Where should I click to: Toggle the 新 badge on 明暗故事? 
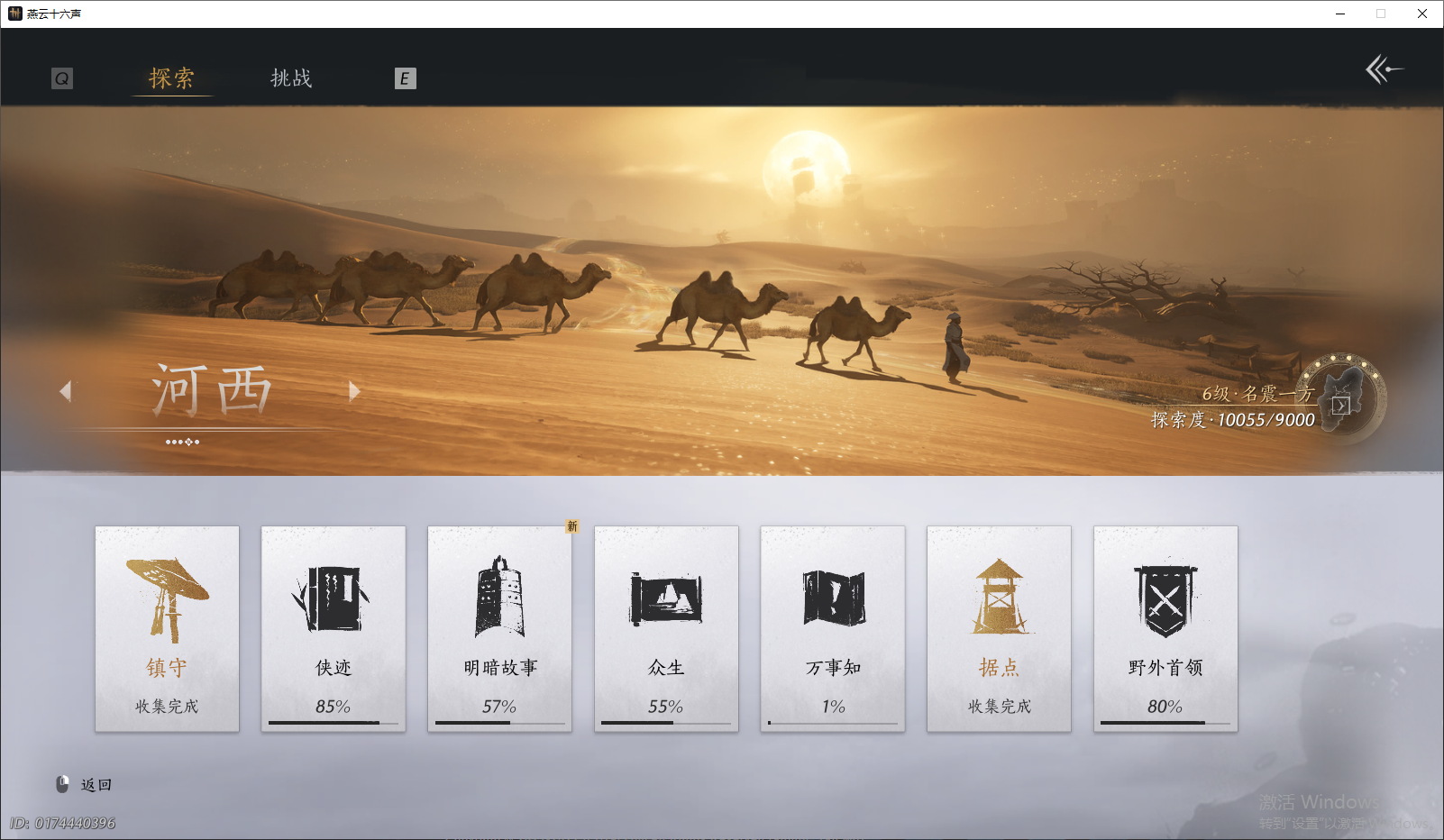(571, 525)
